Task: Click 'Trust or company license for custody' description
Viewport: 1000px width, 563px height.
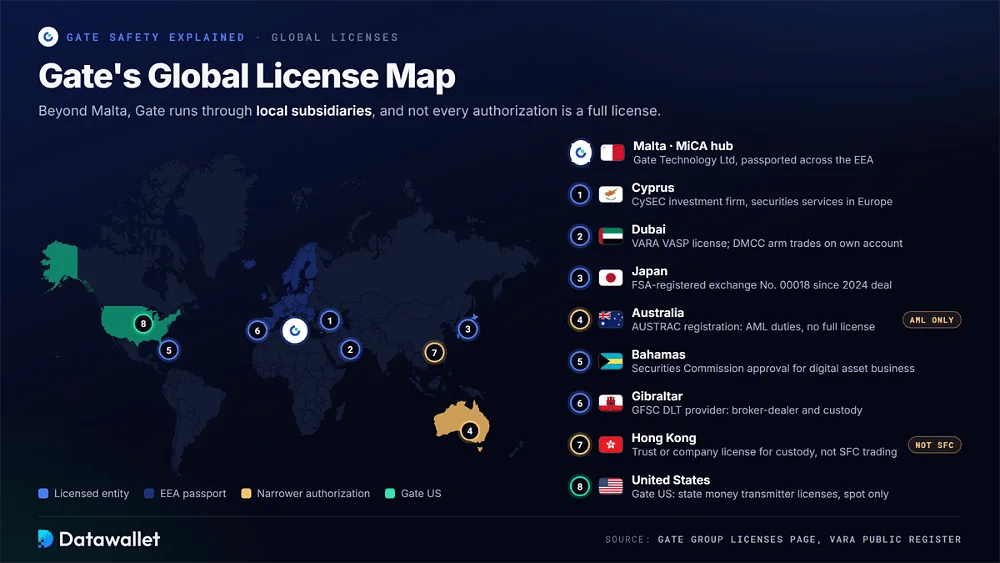Action: click(764, 452)
